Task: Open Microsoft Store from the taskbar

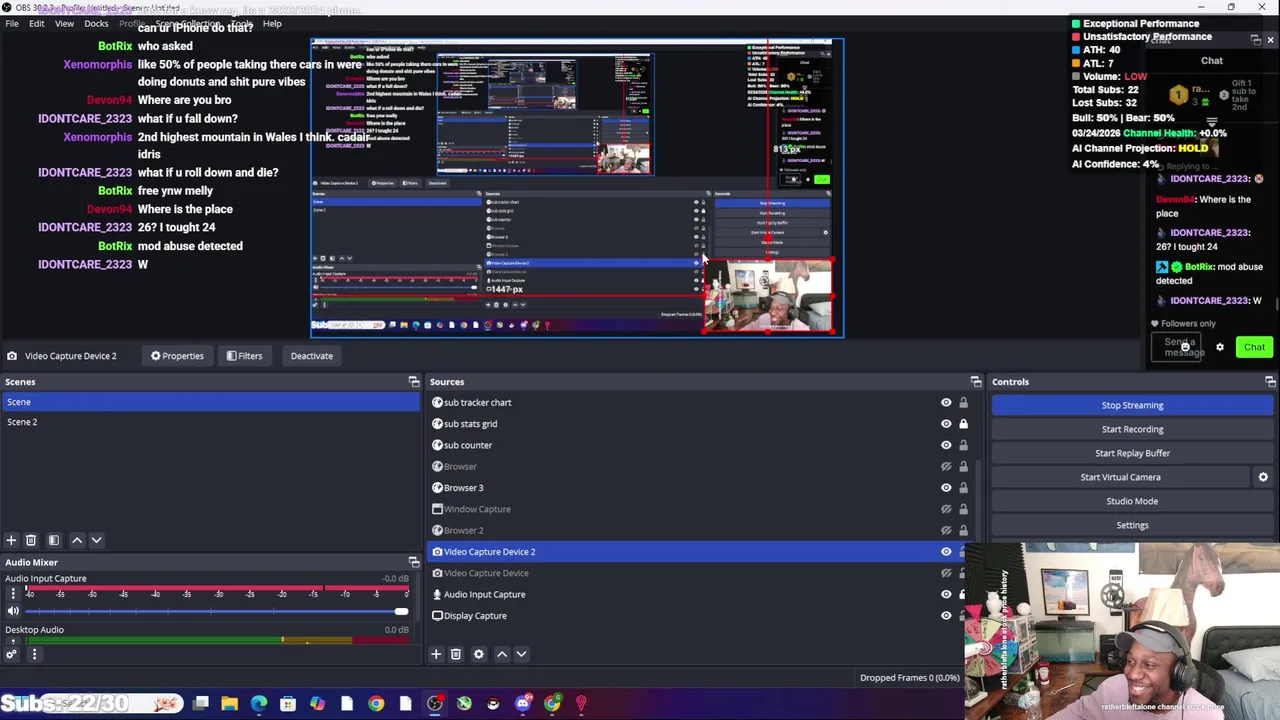Action: coord(288,704)
